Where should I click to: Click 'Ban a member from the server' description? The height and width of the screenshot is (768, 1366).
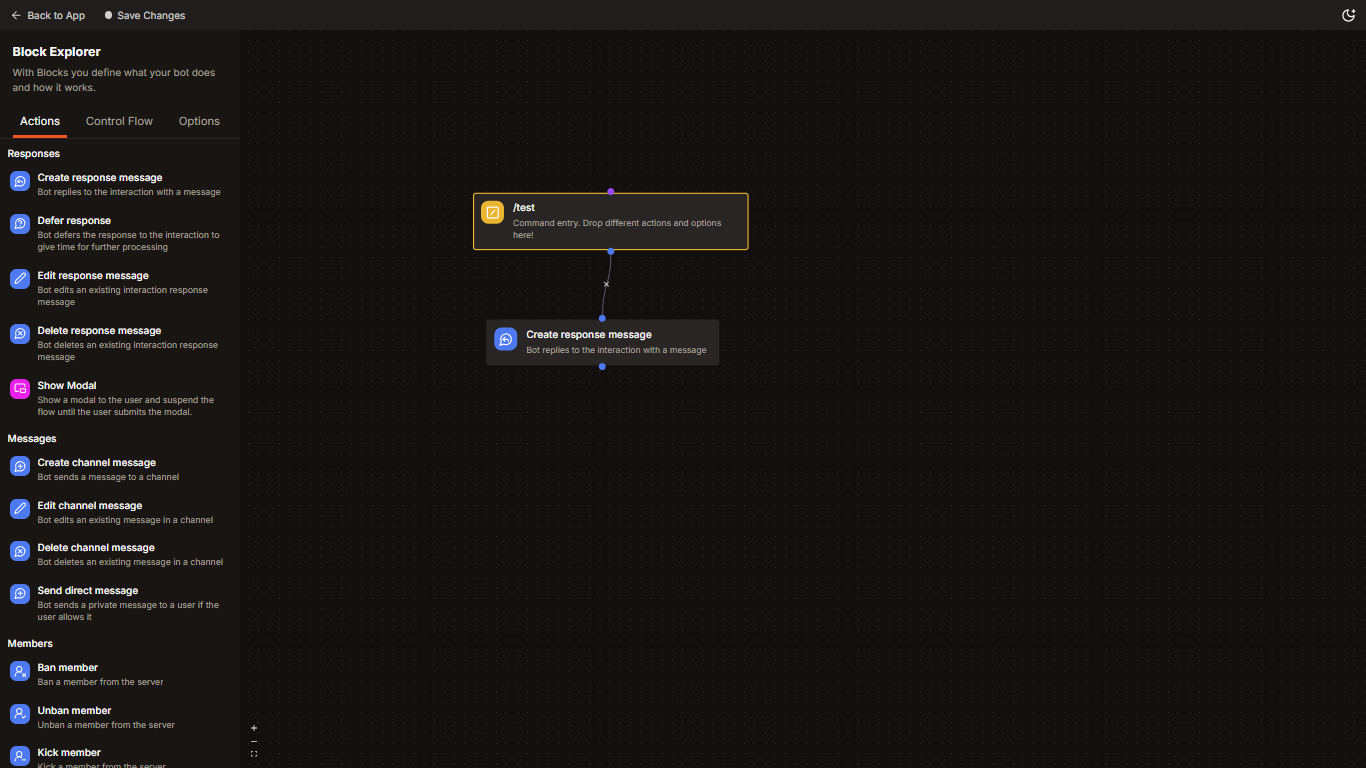pos(100,682)
